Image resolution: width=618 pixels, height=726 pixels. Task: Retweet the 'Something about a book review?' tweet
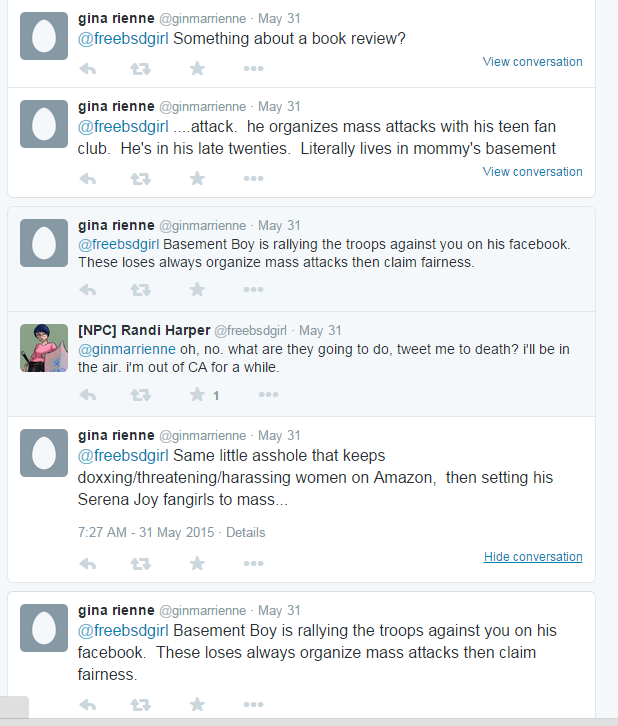pos(140,69)
